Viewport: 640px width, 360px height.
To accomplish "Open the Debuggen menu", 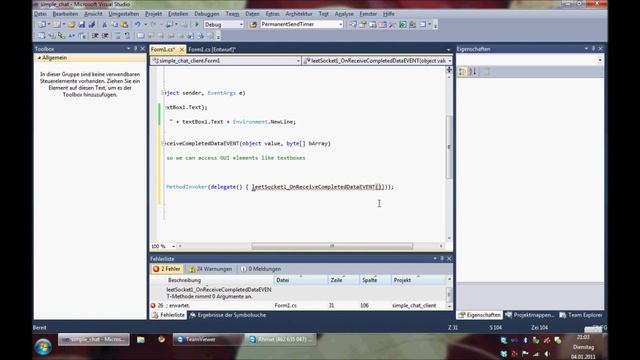I will coord(207,14).
